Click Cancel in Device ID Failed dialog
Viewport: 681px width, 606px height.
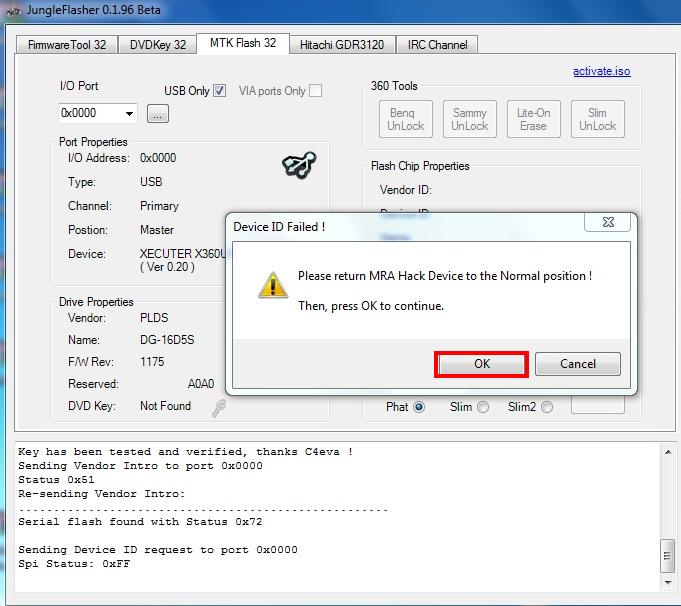point(578,364)
